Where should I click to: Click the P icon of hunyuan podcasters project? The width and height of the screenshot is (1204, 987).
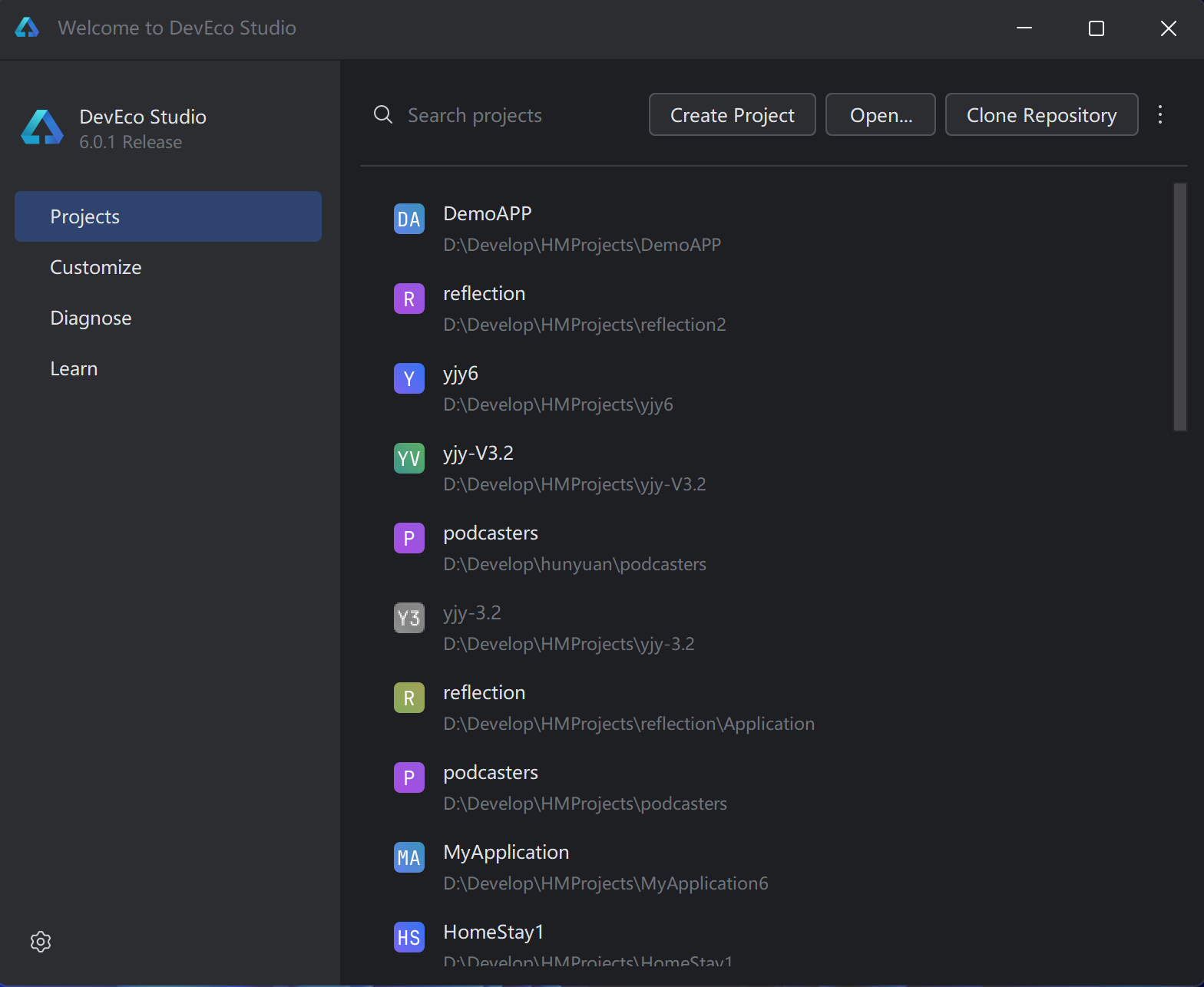(x=409, y=539)
